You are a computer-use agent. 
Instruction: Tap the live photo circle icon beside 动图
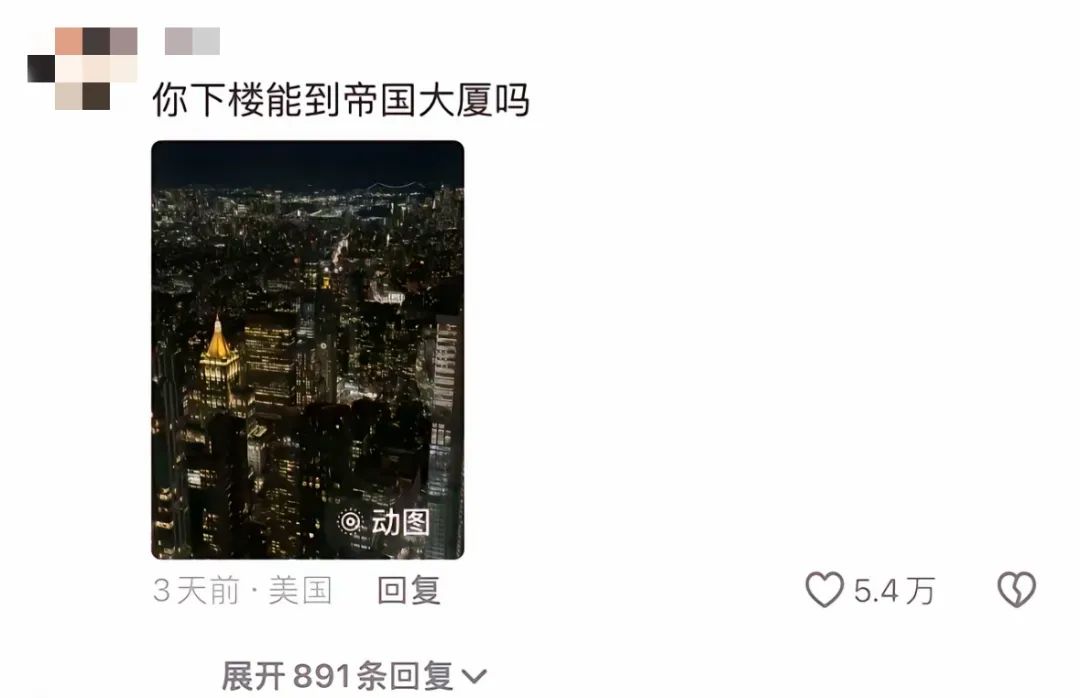(351, 522)
